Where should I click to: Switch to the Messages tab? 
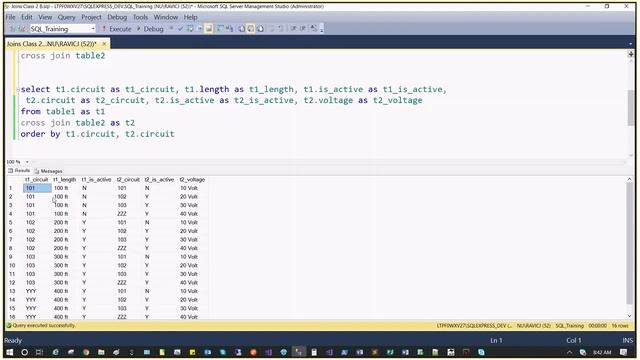(49, 171)
